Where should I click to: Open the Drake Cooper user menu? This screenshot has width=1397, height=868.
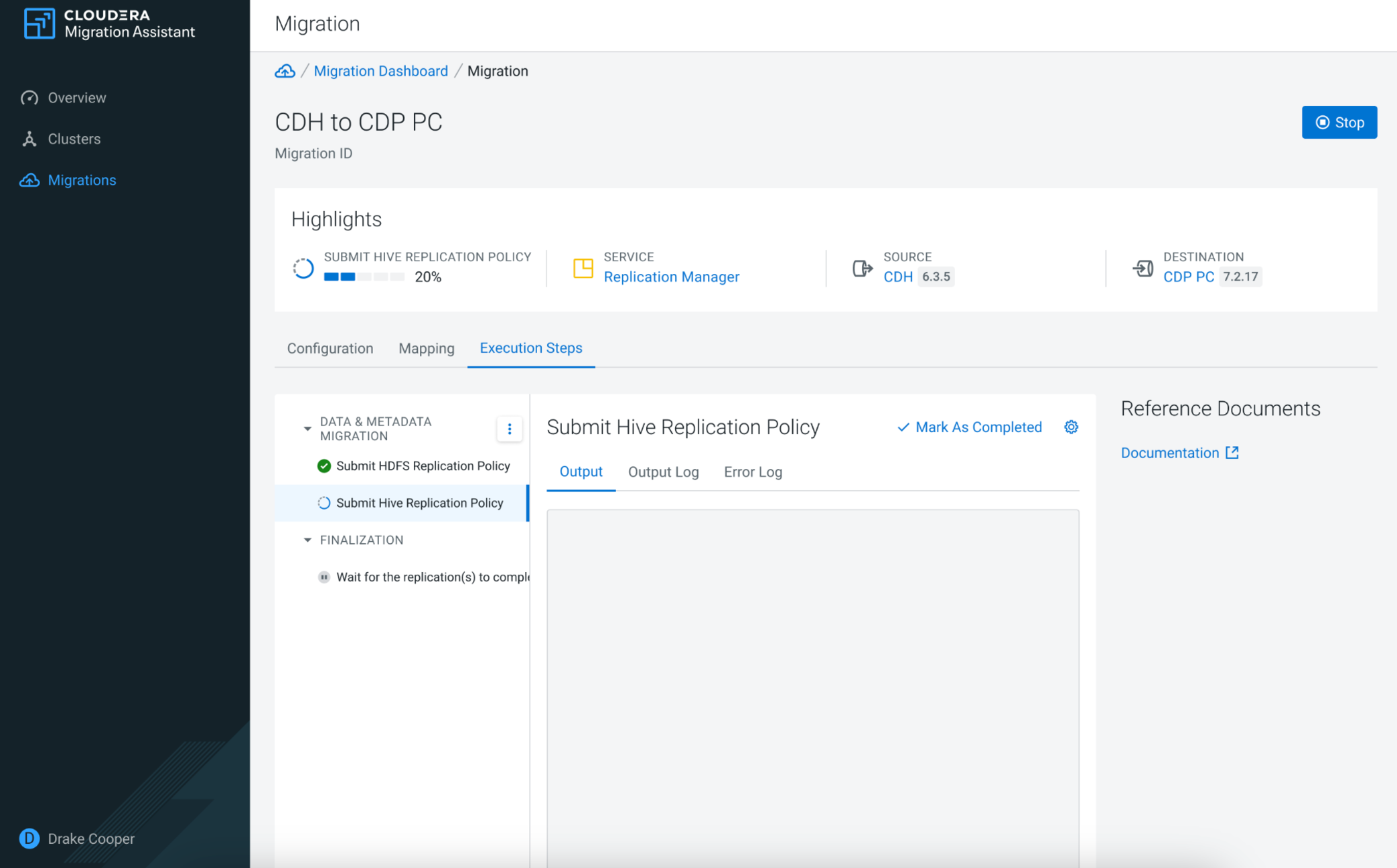pos(77,839)
